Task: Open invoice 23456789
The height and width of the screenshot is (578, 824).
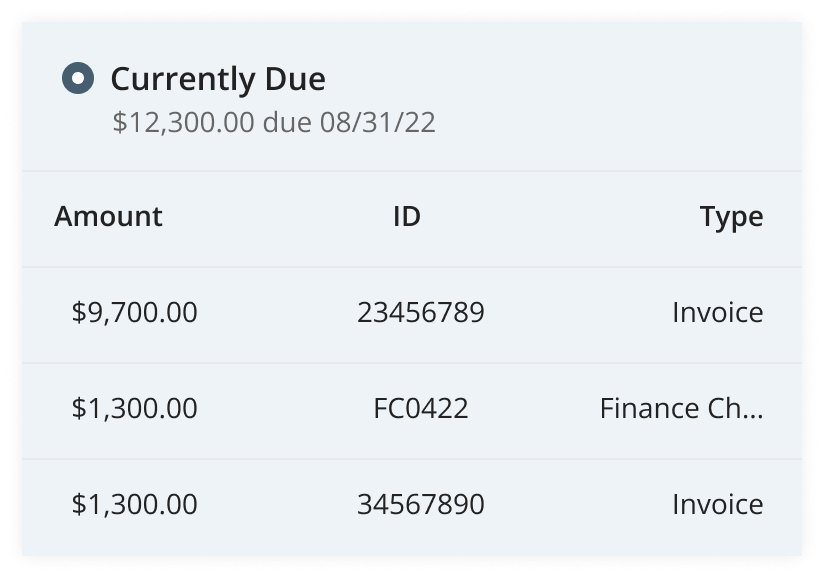Action: 421,312
